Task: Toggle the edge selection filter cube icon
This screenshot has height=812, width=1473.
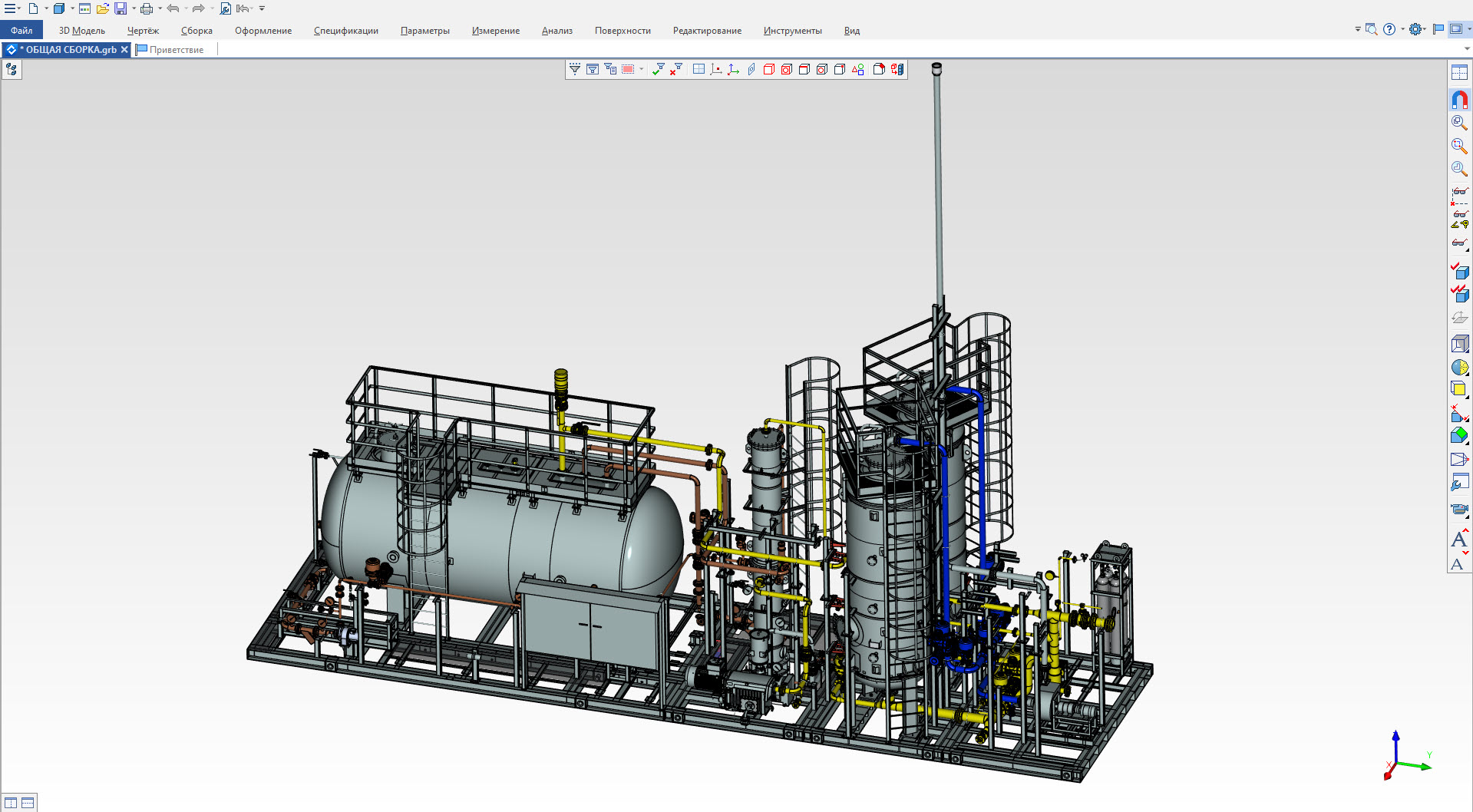Action: pos(804,69)
